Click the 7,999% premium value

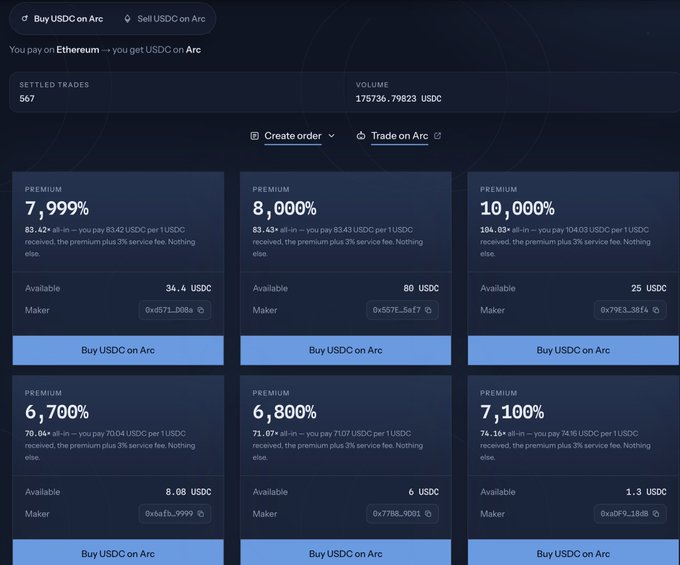(57, 209)
